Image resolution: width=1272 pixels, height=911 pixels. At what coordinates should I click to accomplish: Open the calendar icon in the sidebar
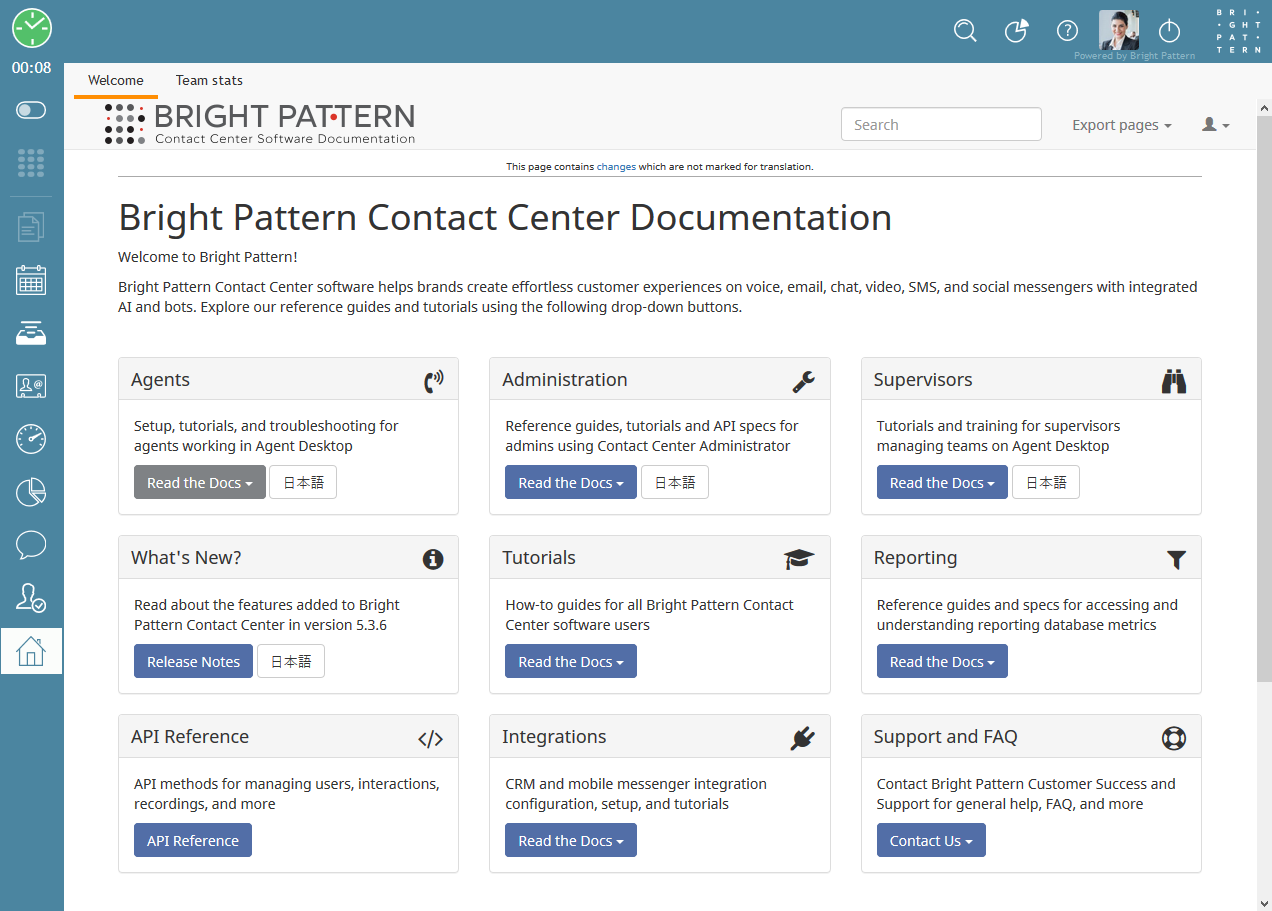pos(31,280)
